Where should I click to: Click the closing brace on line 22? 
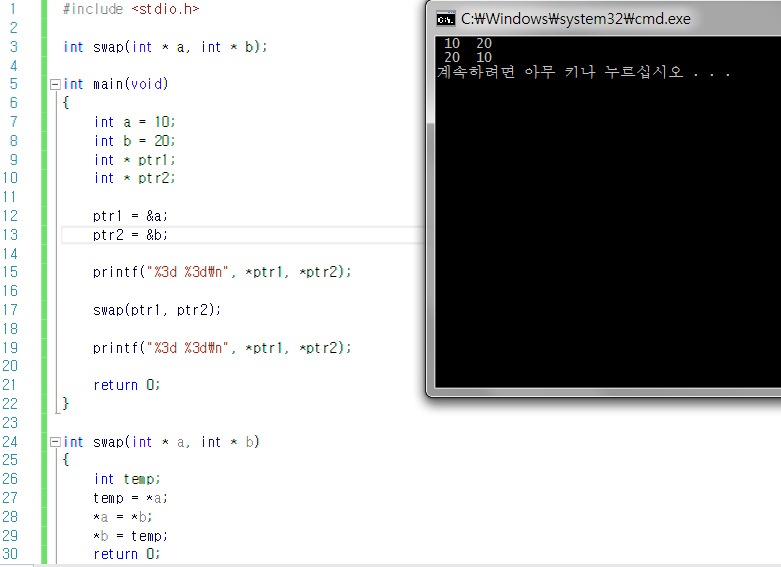[x=66, y=403]
